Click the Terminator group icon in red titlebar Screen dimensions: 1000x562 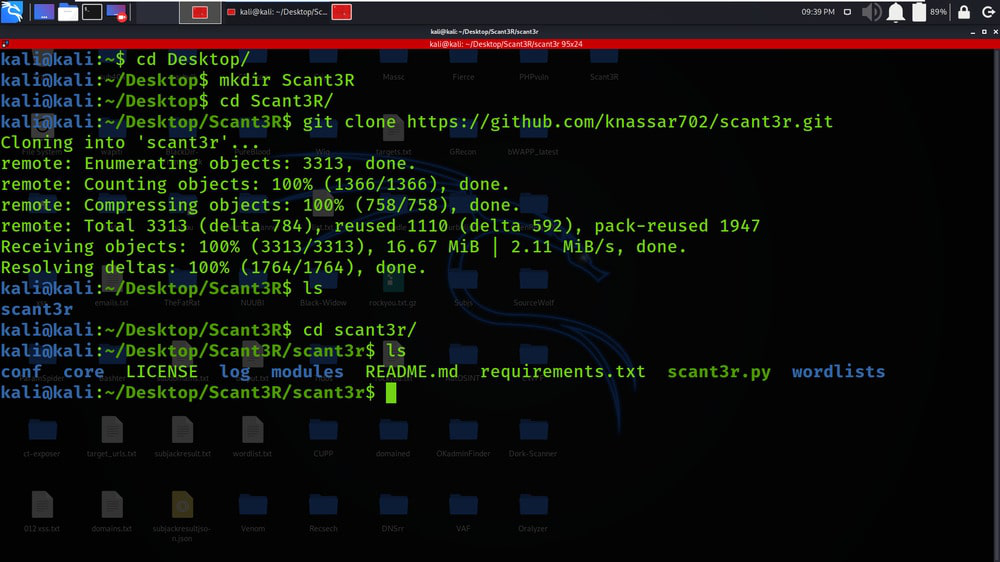click(5, 44)
